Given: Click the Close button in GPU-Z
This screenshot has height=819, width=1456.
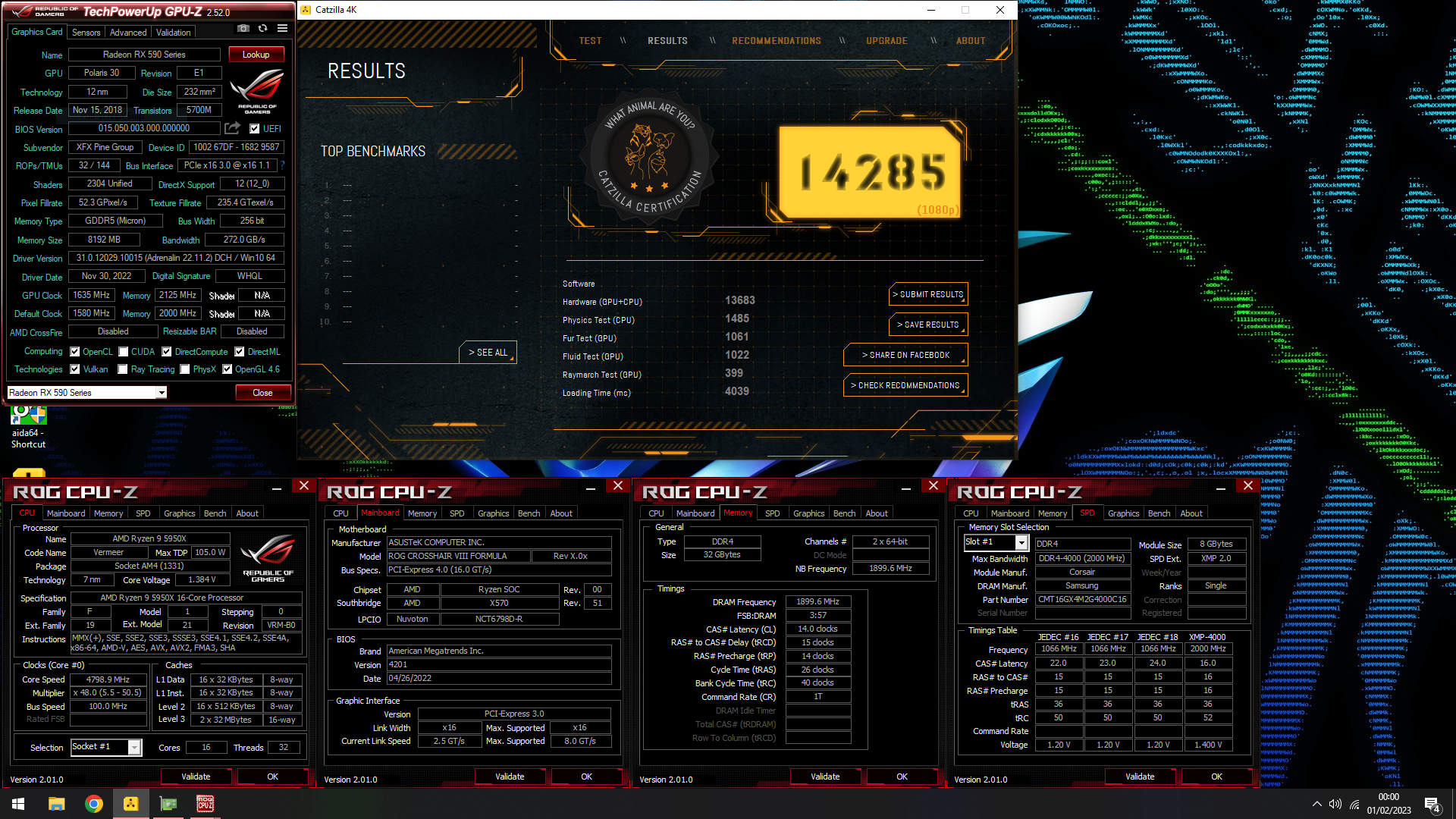Looking at the screenshot, I should point(262,393).
